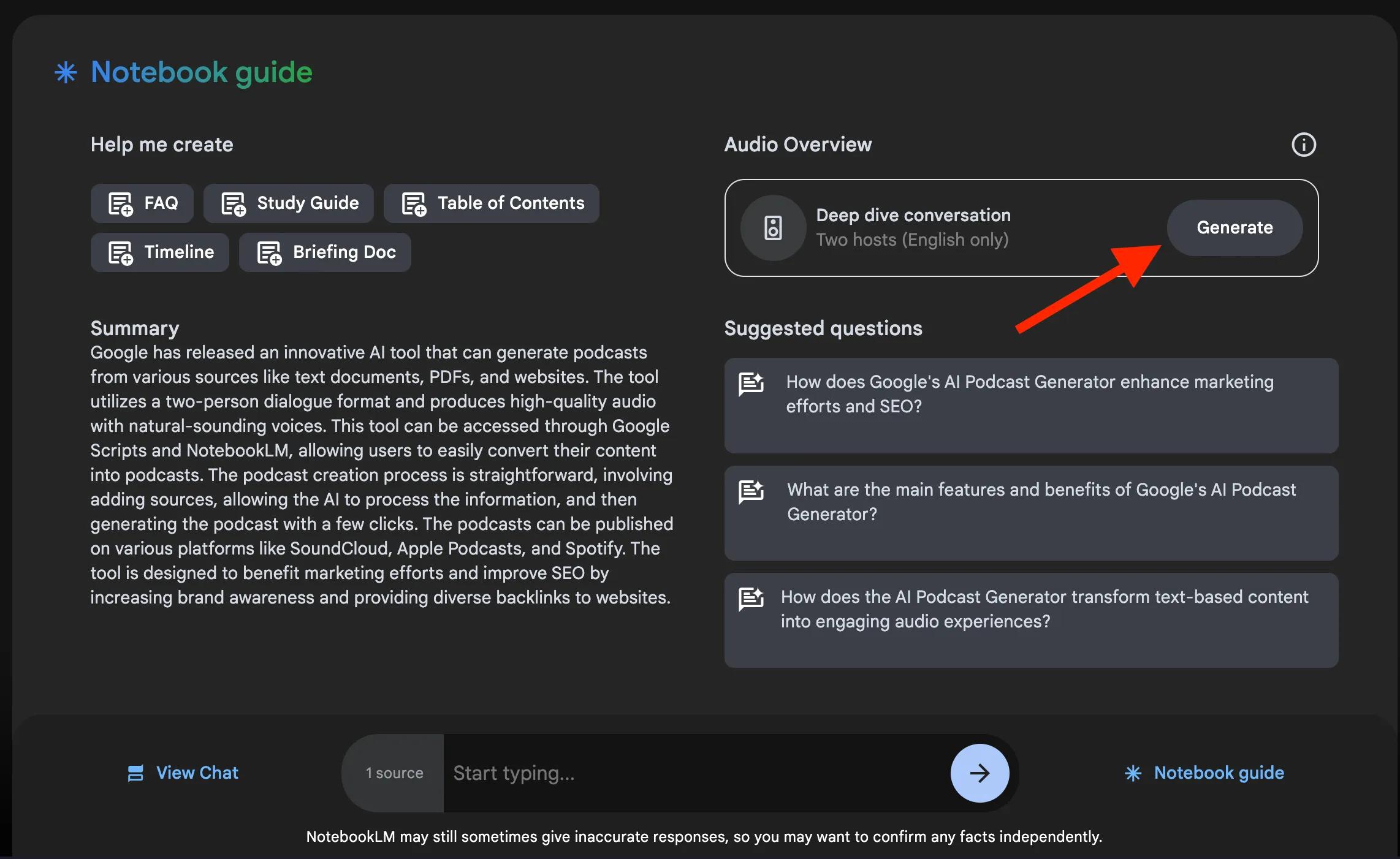
Task: Create an FAQ document
Action: (142, 203)
